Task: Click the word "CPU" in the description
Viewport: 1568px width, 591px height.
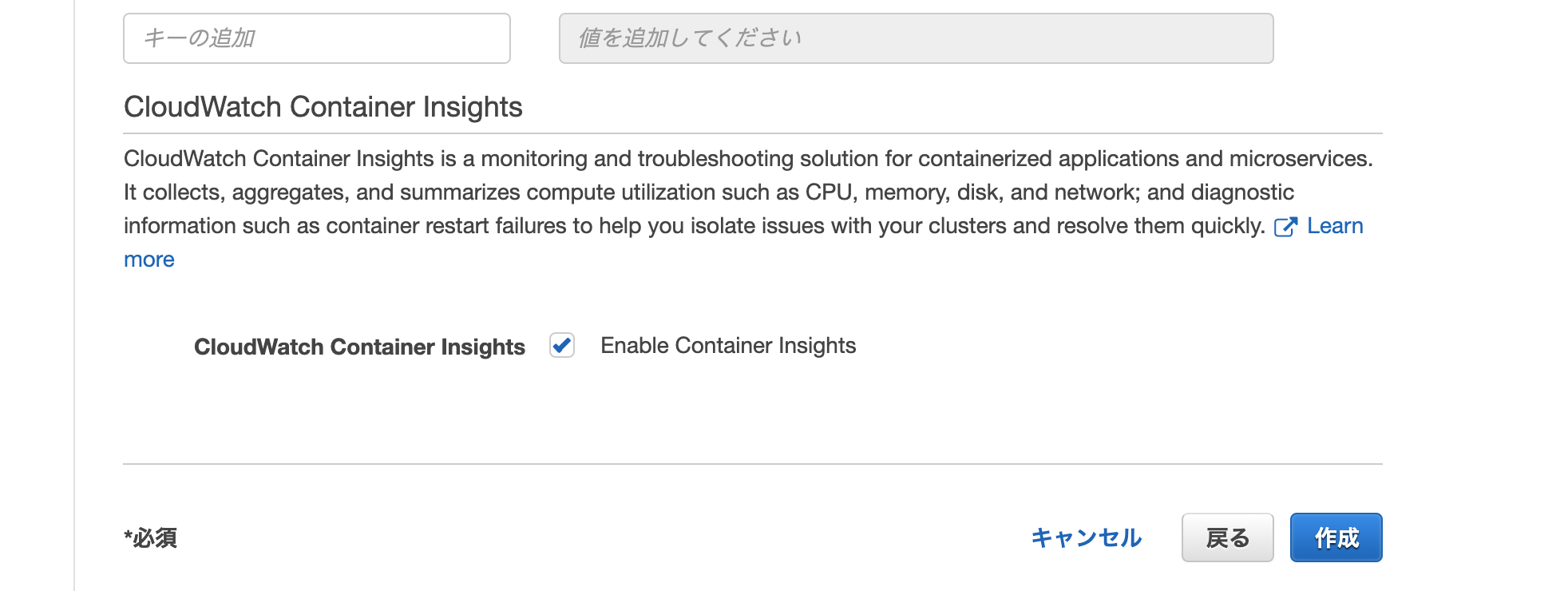Action: (x=829, y=192)
